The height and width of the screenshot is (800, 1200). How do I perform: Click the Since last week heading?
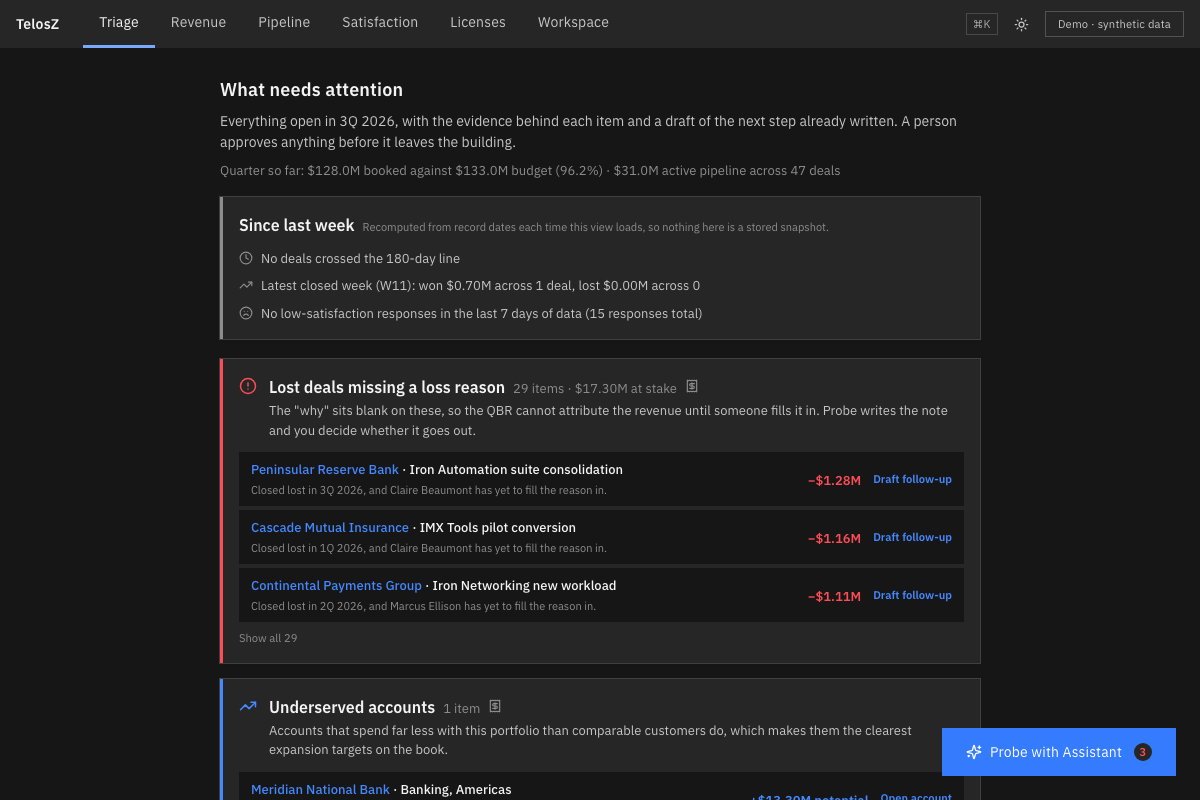pos(297,226)
